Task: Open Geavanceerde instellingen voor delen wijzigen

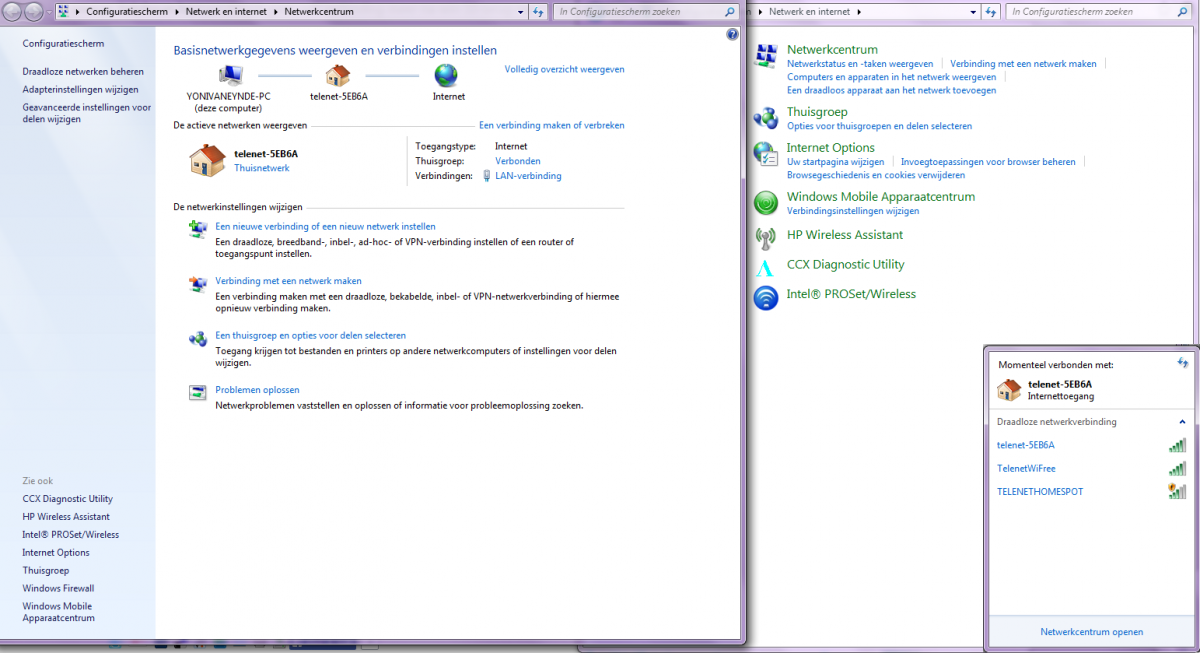Action: tap(87, 113)
